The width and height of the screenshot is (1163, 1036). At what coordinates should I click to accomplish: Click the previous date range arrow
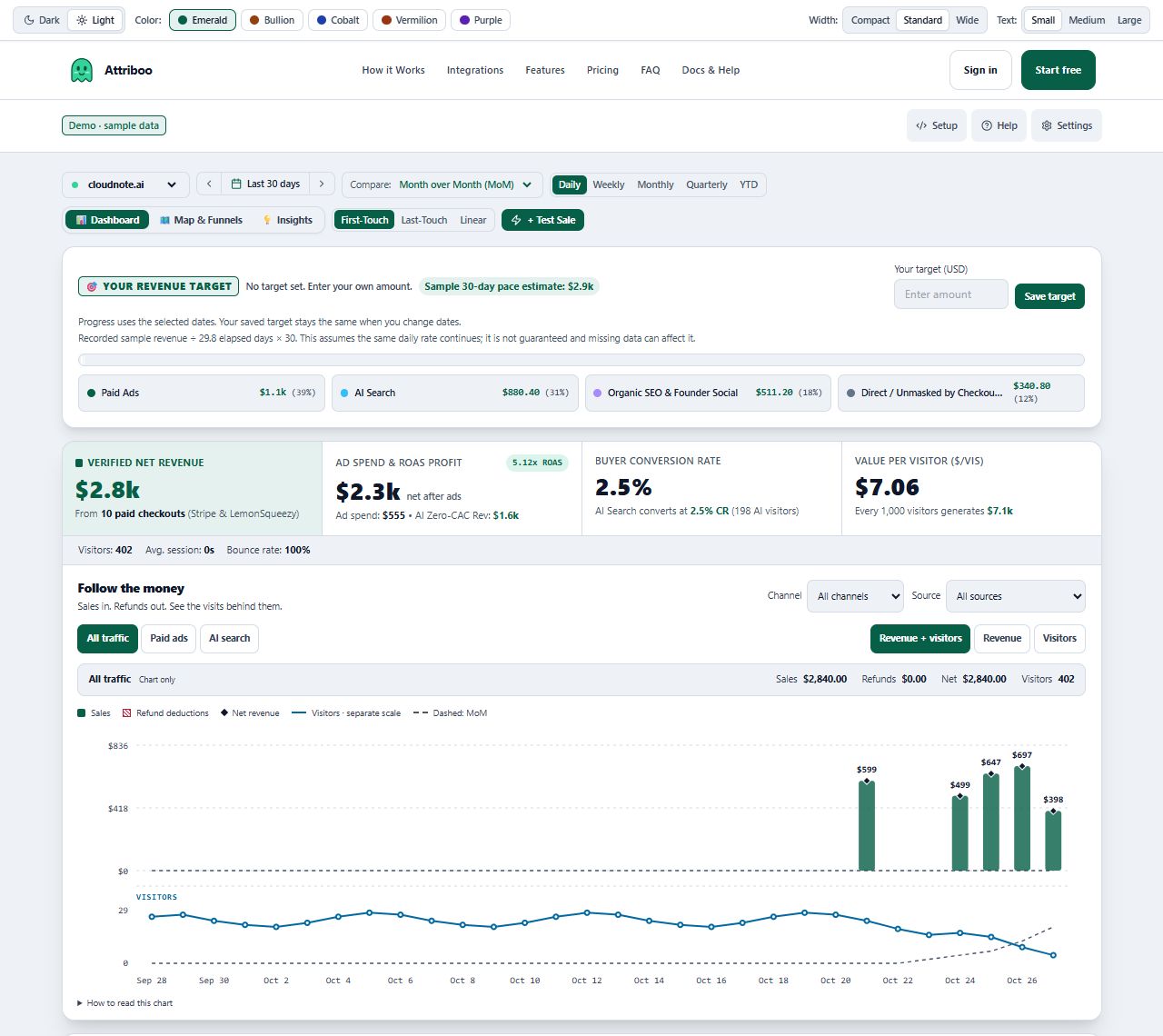tap(209, 184)
